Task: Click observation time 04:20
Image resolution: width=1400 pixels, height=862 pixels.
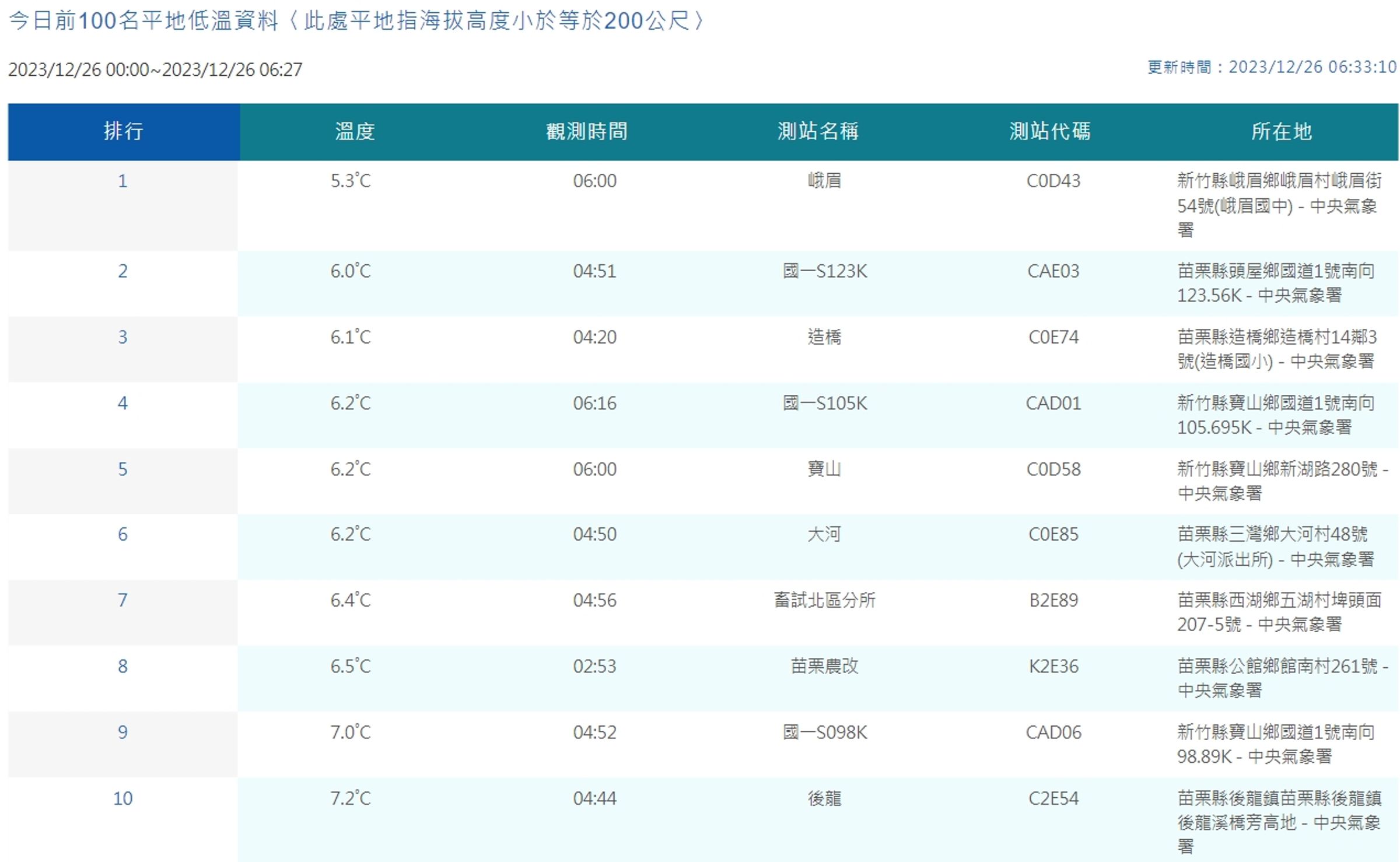Action: [594, 337]
